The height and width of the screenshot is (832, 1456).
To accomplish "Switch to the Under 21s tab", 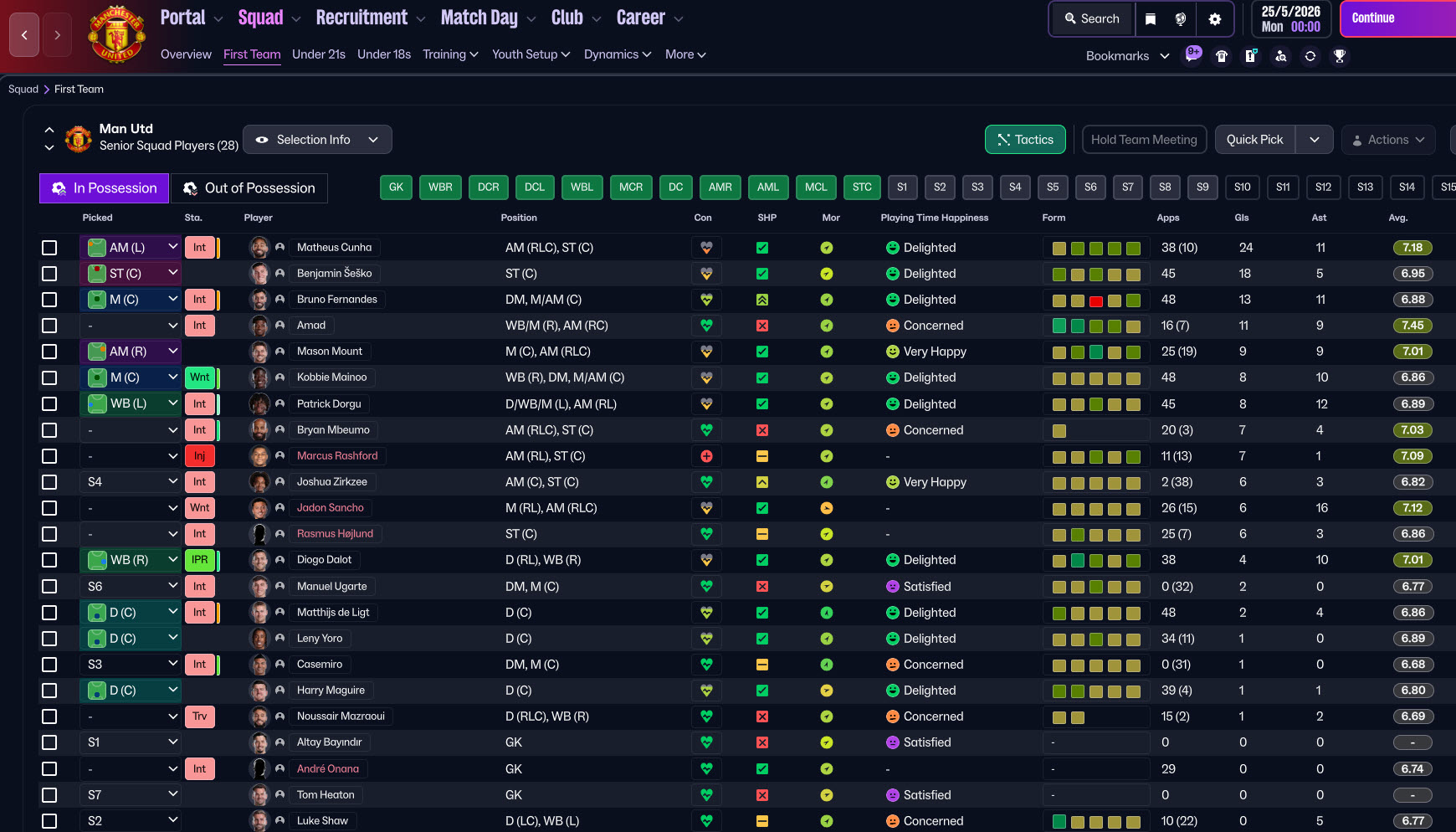I will [318, 54].
